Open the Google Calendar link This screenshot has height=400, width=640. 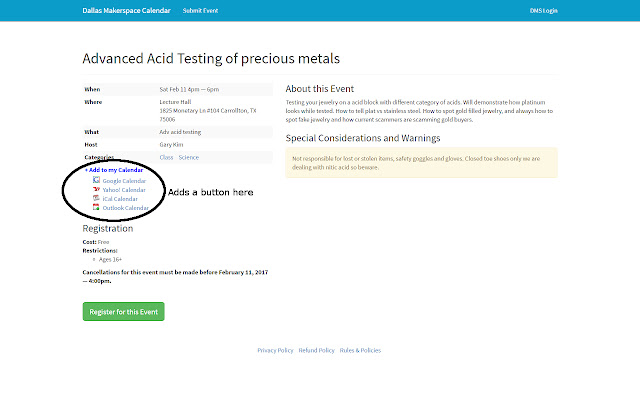[124, 180]
